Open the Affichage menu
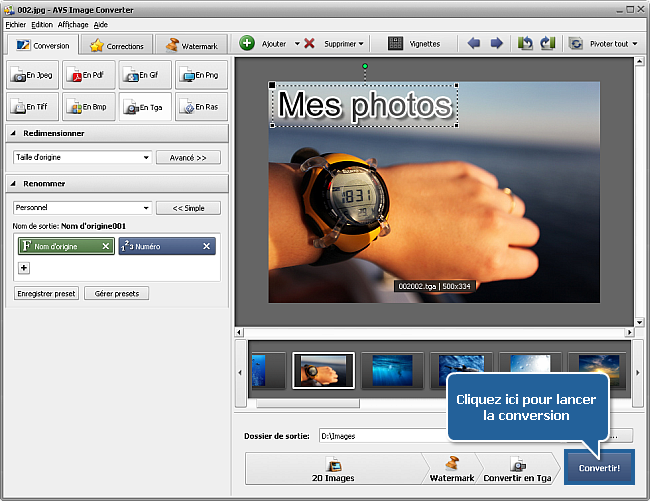The image size is (650, 501). (73, 24)
